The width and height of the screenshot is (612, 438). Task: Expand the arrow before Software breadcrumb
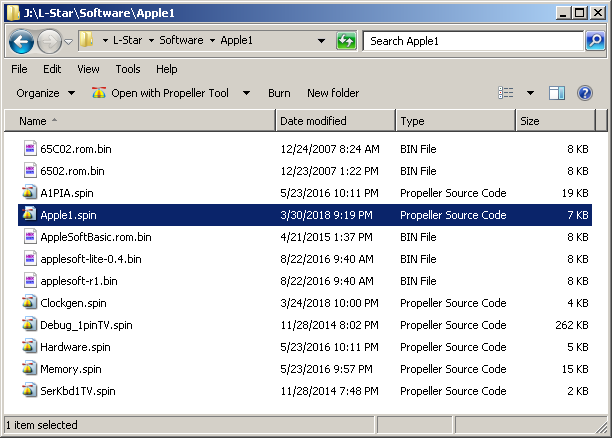click(x=151, y=40)
